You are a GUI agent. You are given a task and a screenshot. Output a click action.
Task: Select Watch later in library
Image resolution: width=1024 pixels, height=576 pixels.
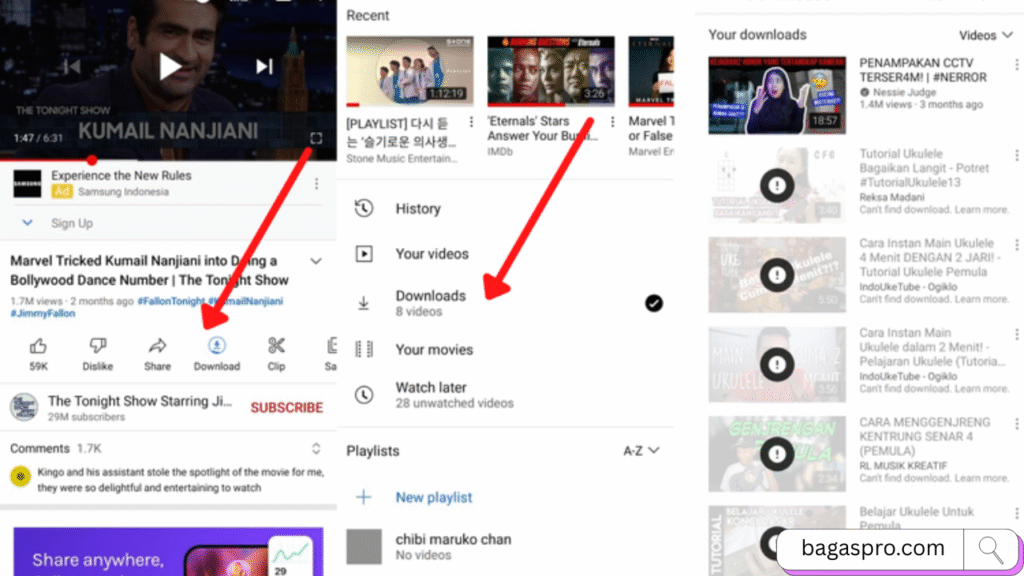pyautogui.click(x=430, y=388)
